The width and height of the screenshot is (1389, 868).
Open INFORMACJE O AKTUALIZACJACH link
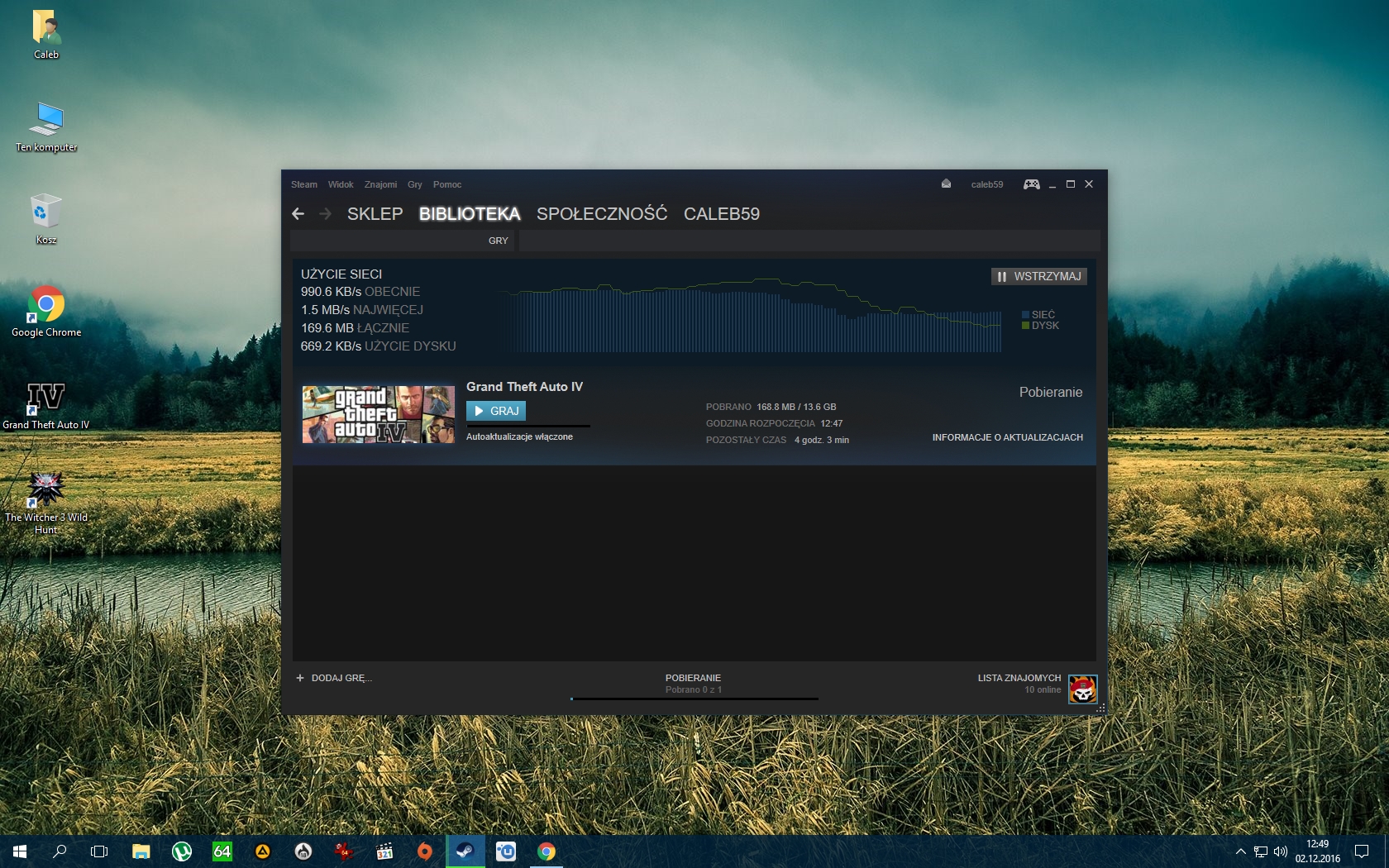coord(1008,437)
